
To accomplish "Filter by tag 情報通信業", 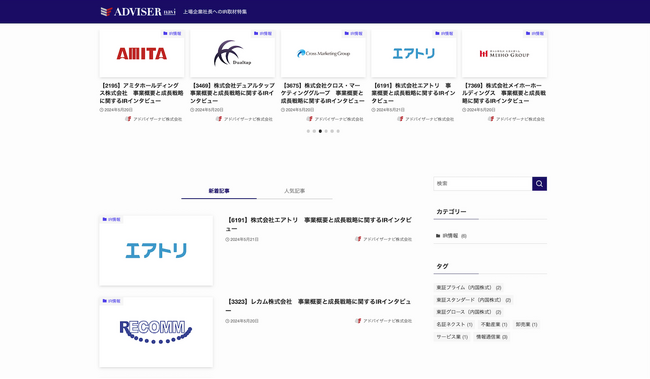I will pyautogui.click(x=492, y=337).
